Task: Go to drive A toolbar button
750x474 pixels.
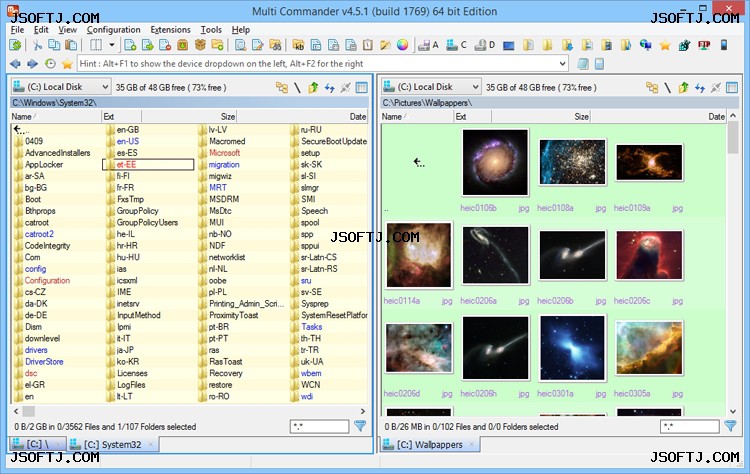Action: pos(428,45)
